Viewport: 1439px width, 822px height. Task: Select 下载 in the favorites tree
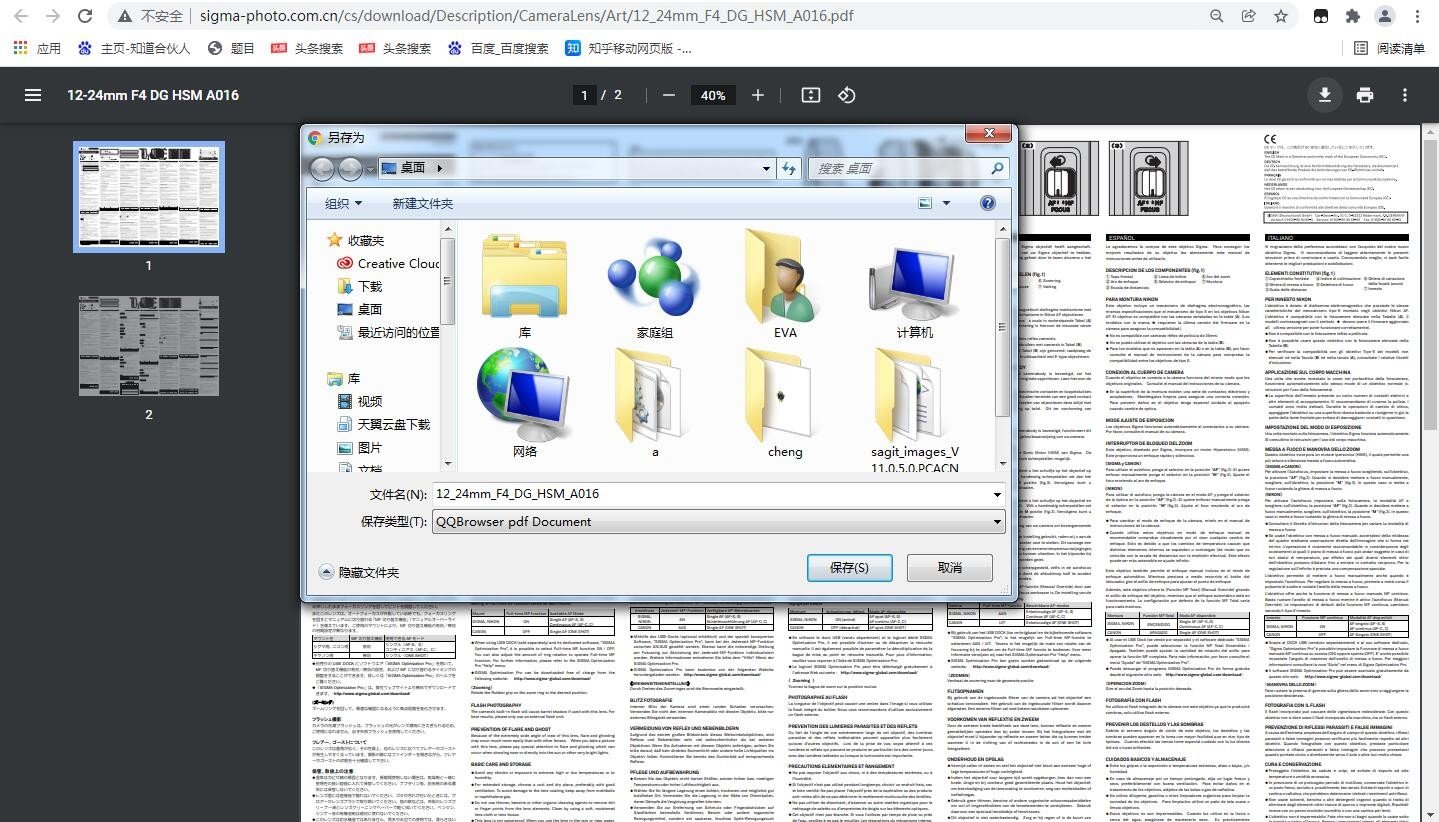coord(370,286)
